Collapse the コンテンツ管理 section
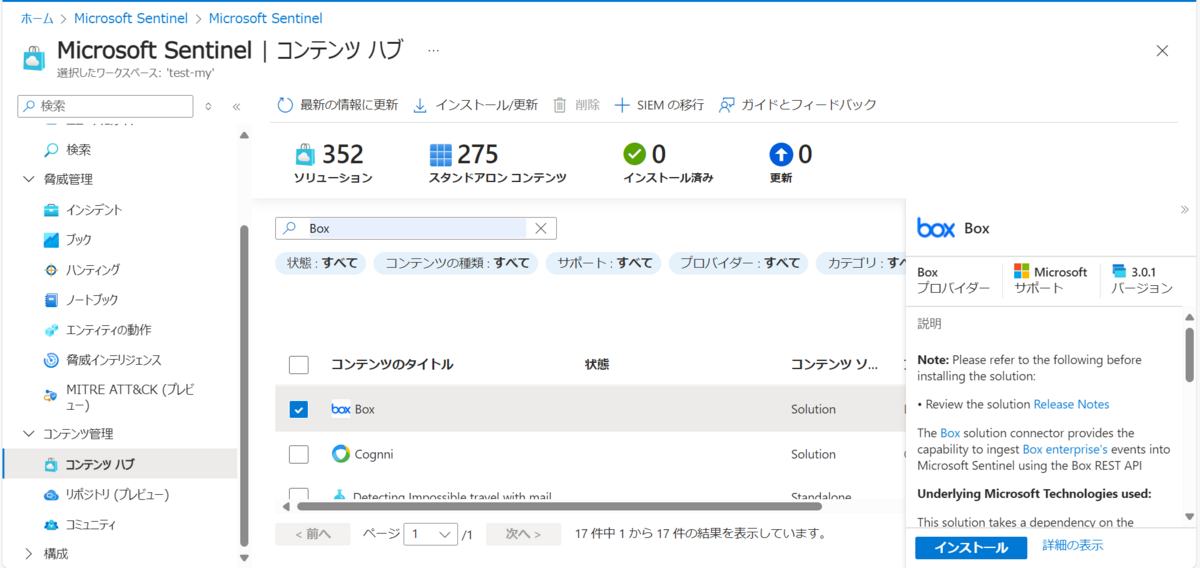This screenshot has width=1200, height=568. pos(29,434)
